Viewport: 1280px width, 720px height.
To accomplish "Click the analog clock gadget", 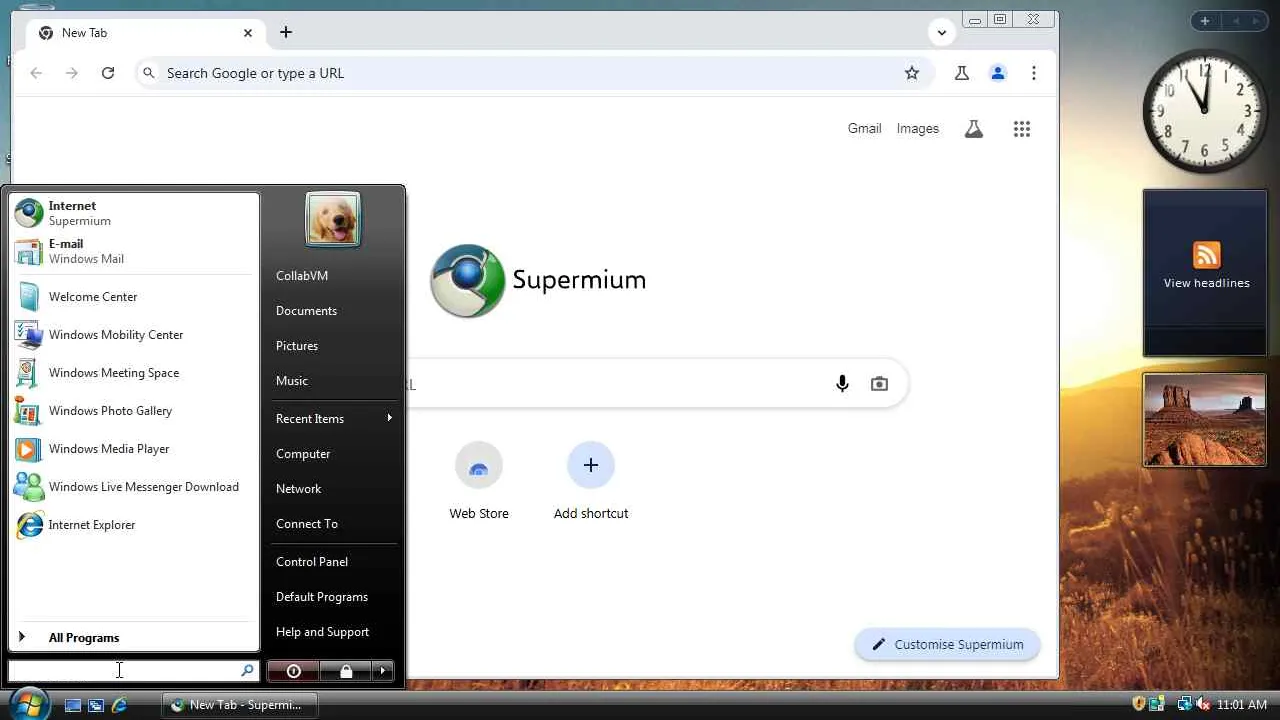I will [1204, 112].
